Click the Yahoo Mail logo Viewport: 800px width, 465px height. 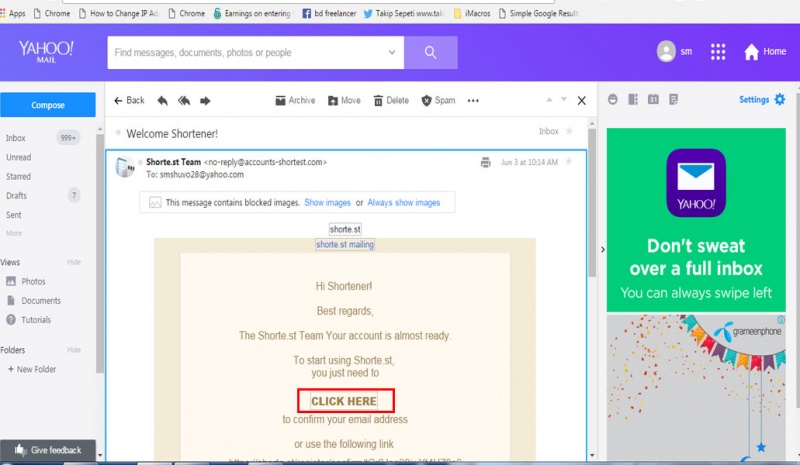(46, 52)
